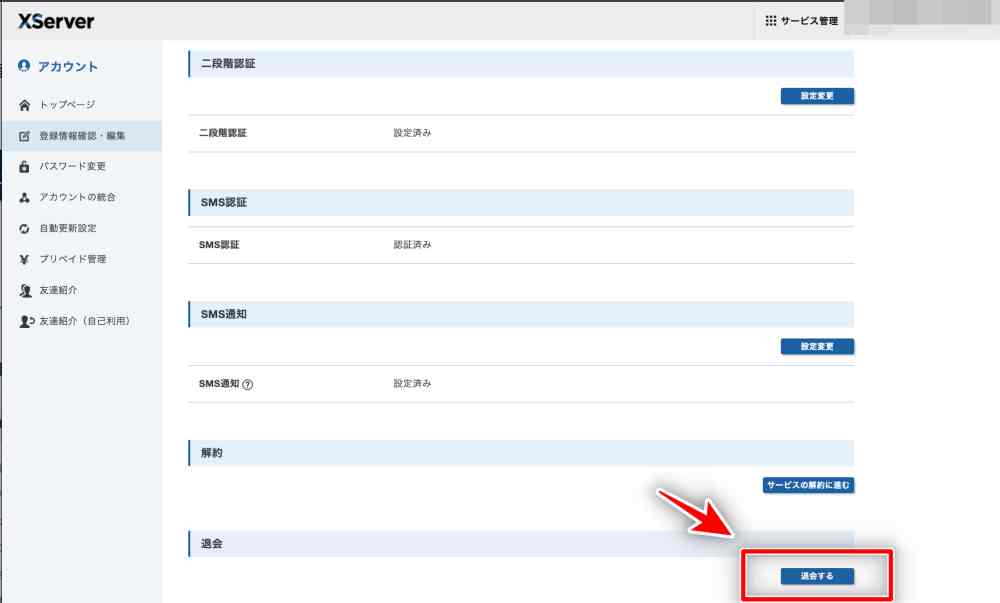The image size is (1000, 603).
Task: Open the サービス管理 grid icon
Action: [x=771, y=21]
